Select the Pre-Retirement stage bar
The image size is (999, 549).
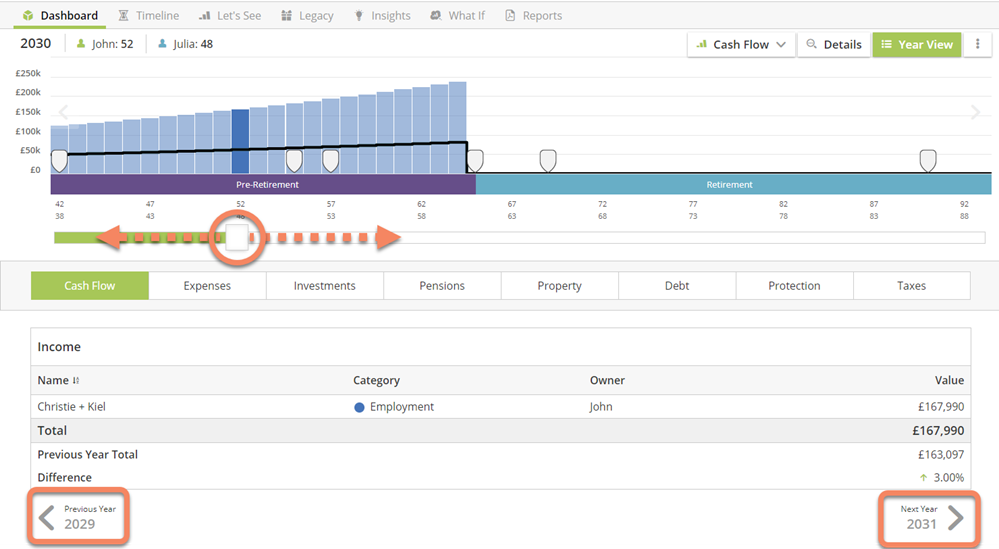pyautogui.click(x=263, y=185)
